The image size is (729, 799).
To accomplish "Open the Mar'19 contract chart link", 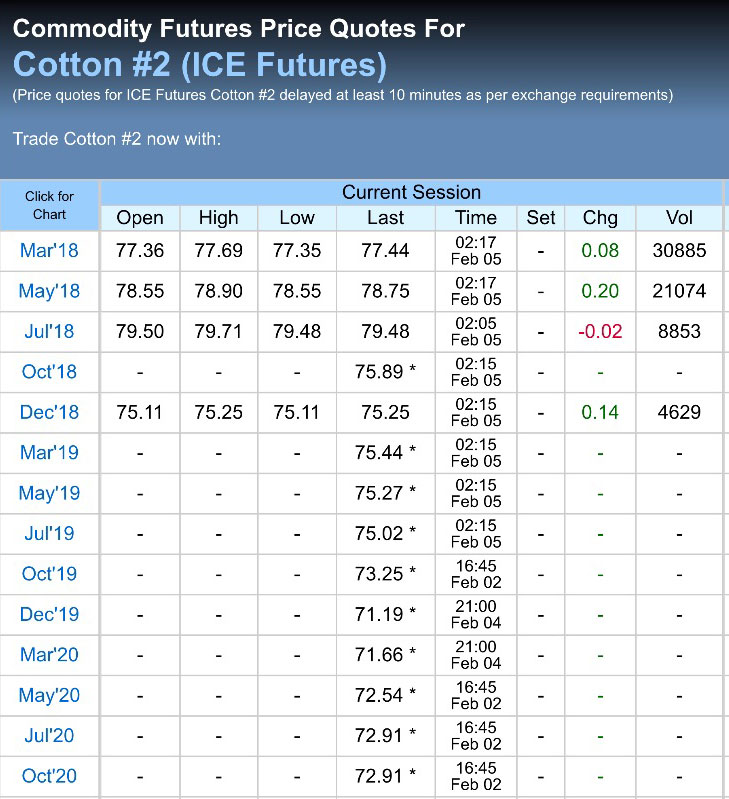I will click(x=49, y=453).
